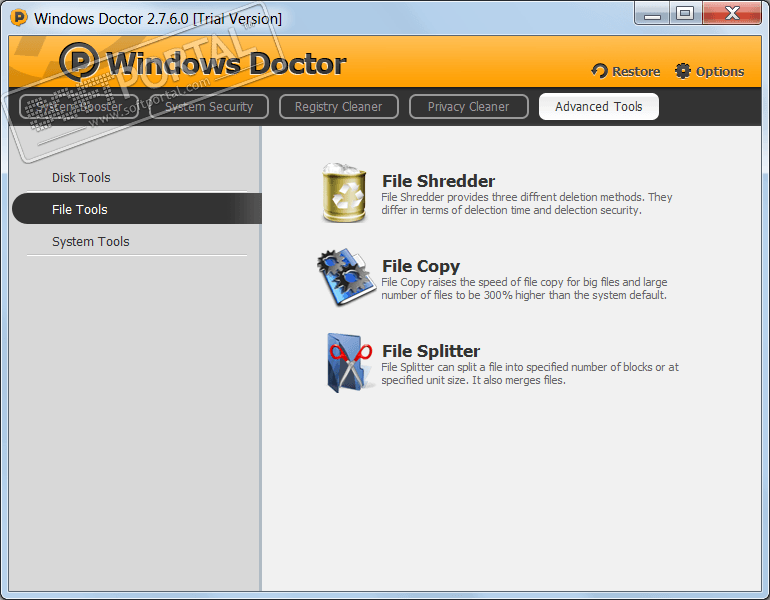Select System Tools in the sidebar
Screen dimensions: 770x600
click(x=137, y=242)
